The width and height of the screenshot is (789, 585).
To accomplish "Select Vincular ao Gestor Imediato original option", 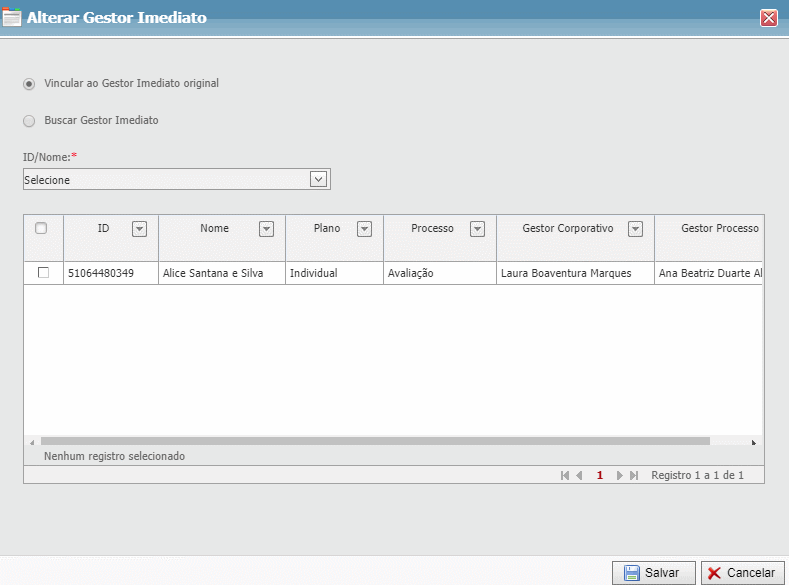I will pyautogui.click(x=29, y=84).
